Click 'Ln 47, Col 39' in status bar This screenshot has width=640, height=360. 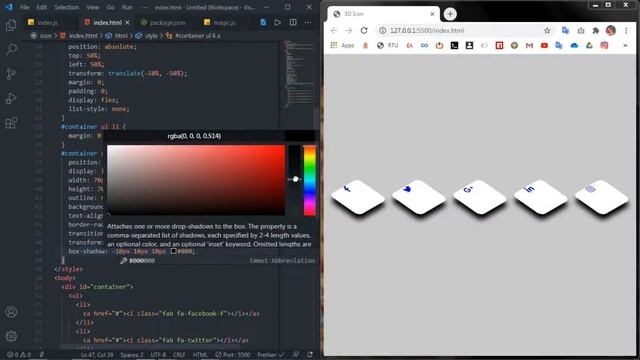97,355
